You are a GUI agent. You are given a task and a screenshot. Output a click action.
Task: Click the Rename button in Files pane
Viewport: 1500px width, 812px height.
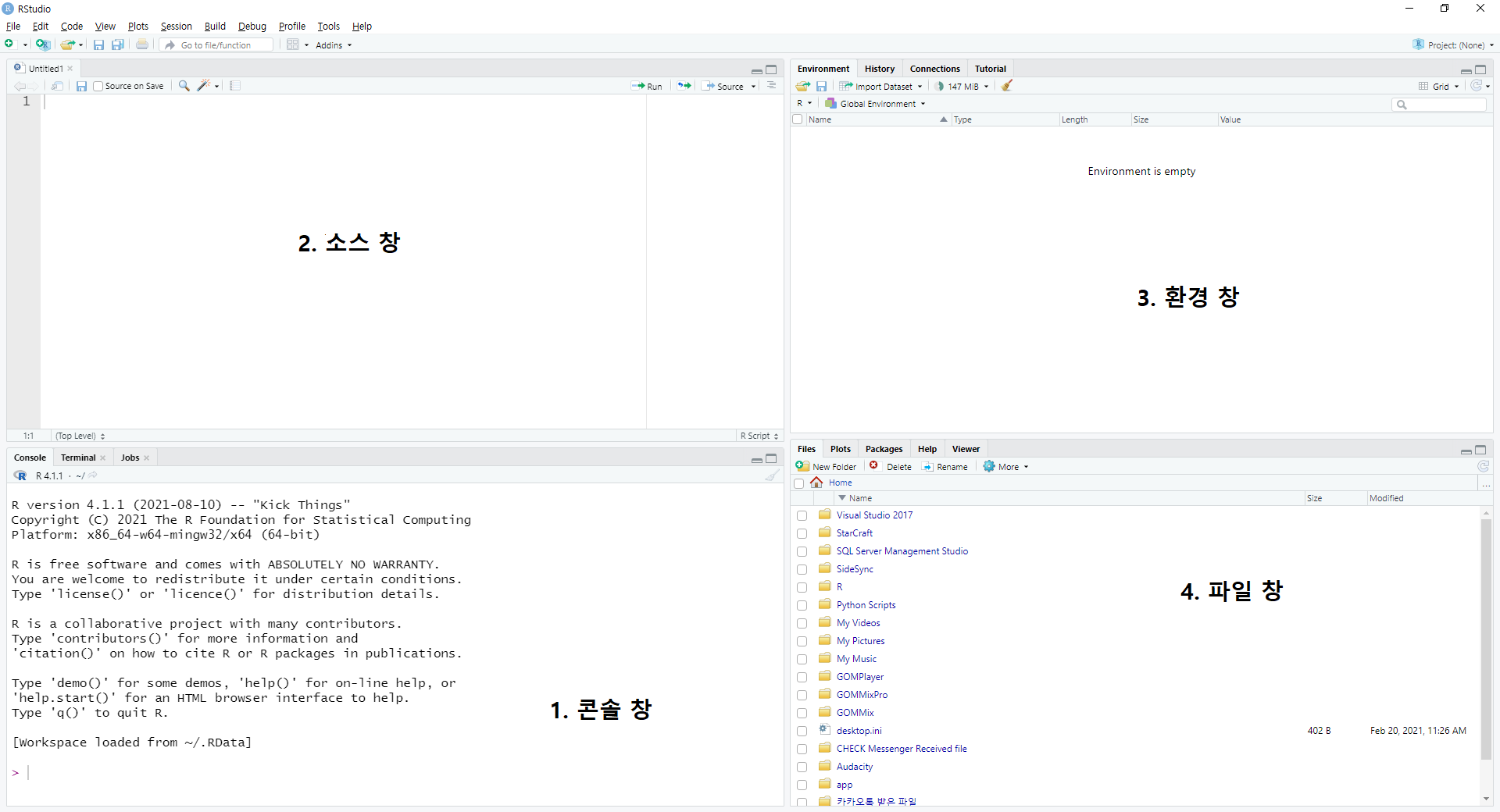point(945,466)
